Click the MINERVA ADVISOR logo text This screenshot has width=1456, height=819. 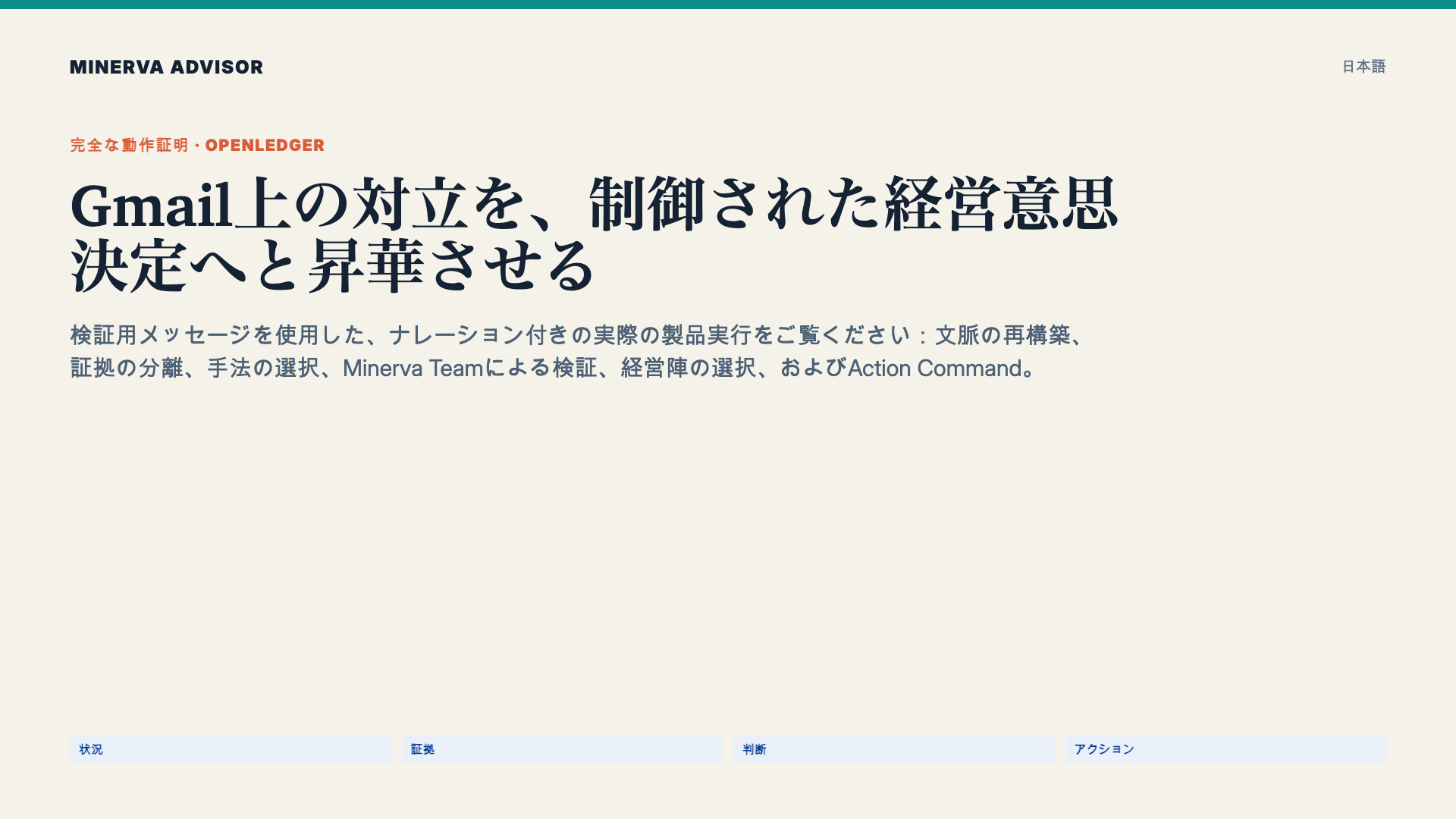(x=166, y=67)
